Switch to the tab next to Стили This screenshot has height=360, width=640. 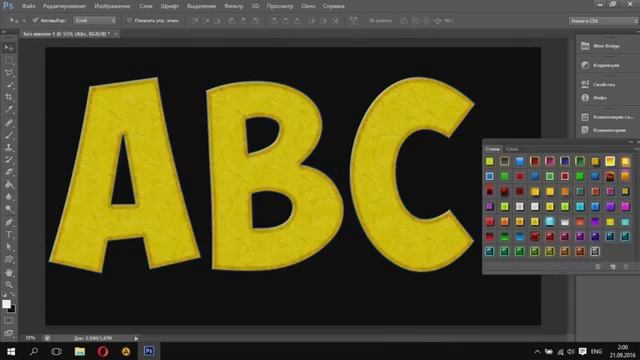click(512, 149)
